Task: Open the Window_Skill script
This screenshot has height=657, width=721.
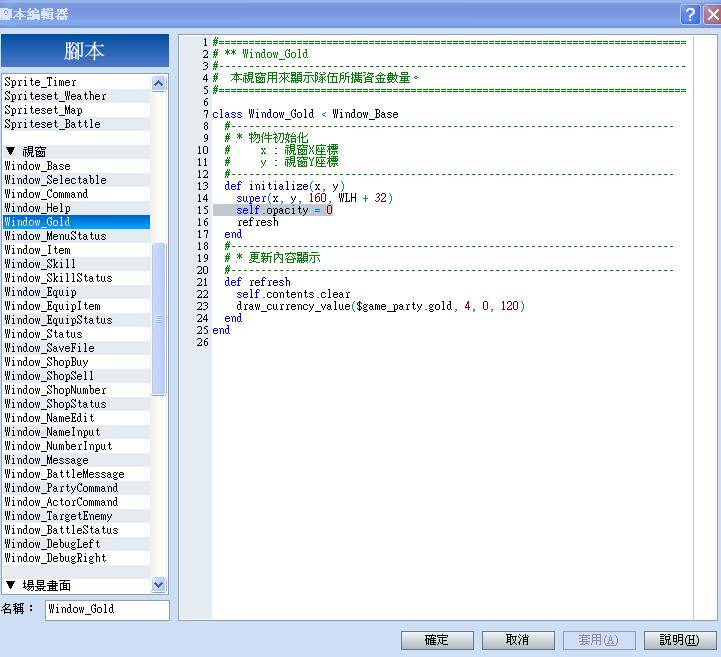Action: (76, 264)
